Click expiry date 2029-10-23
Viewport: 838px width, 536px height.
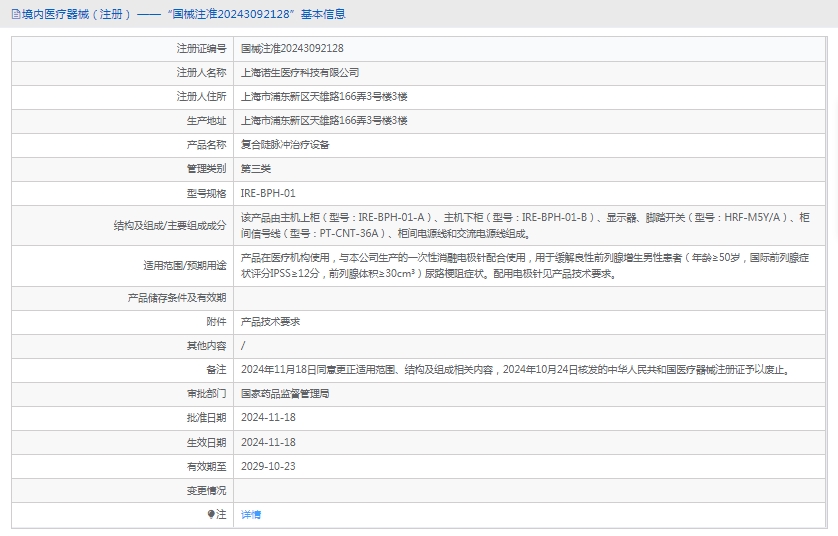click(x=268, y=466)
